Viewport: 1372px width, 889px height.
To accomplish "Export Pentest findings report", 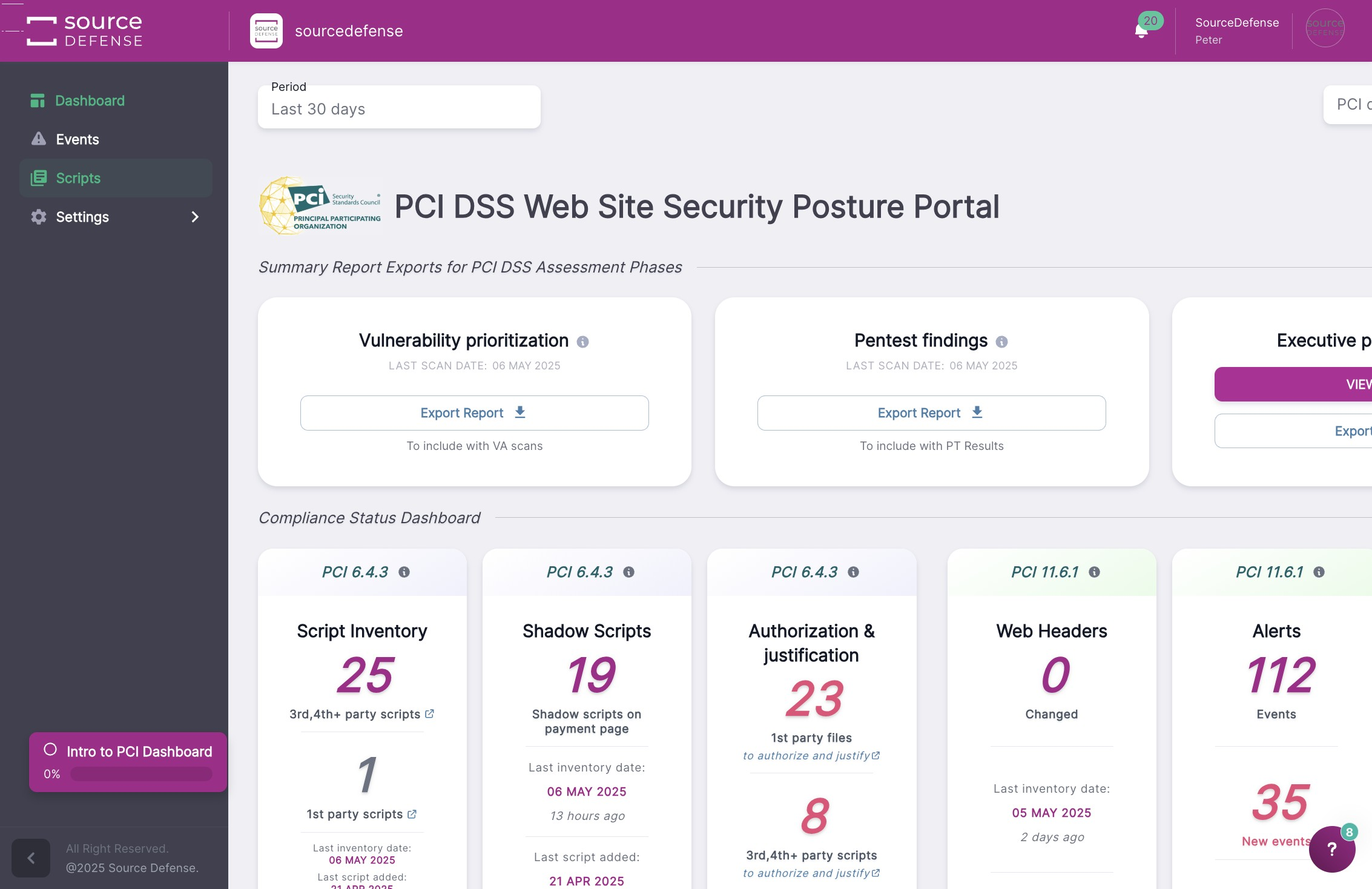I will click(931, 413).
